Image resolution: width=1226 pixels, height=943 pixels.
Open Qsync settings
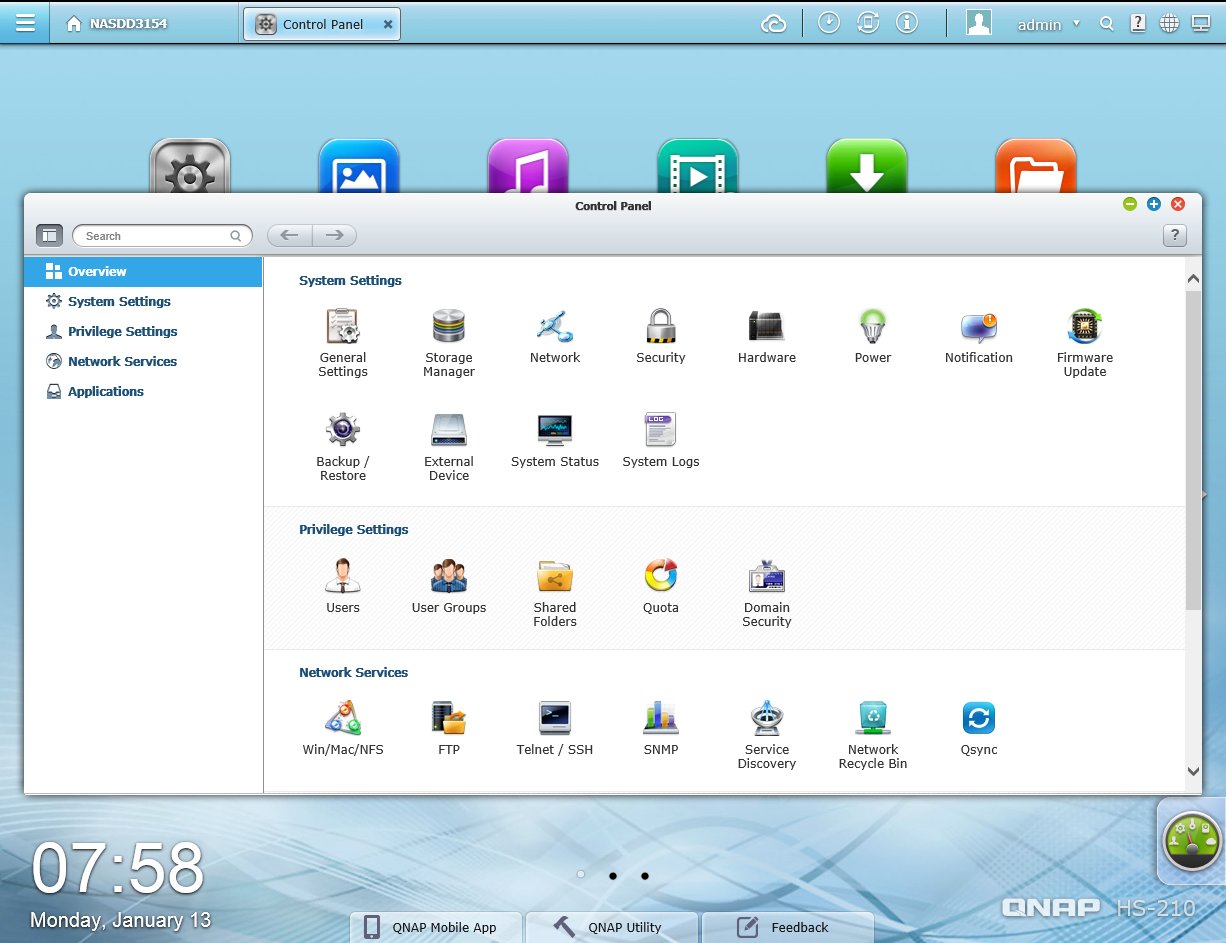(979, 728)
